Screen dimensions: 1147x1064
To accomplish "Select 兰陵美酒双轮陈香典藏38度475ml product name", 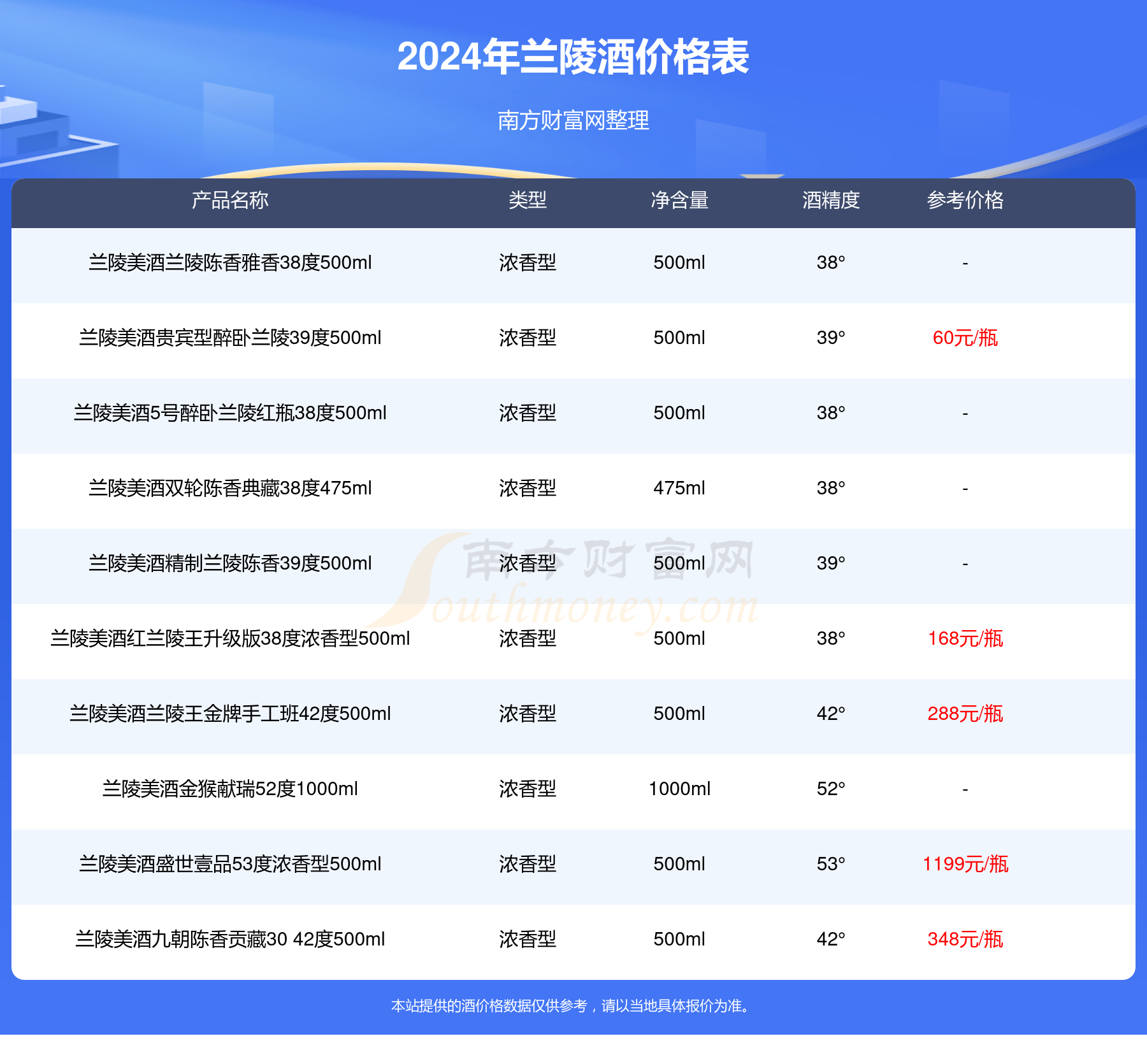I will tap(230, 488).
